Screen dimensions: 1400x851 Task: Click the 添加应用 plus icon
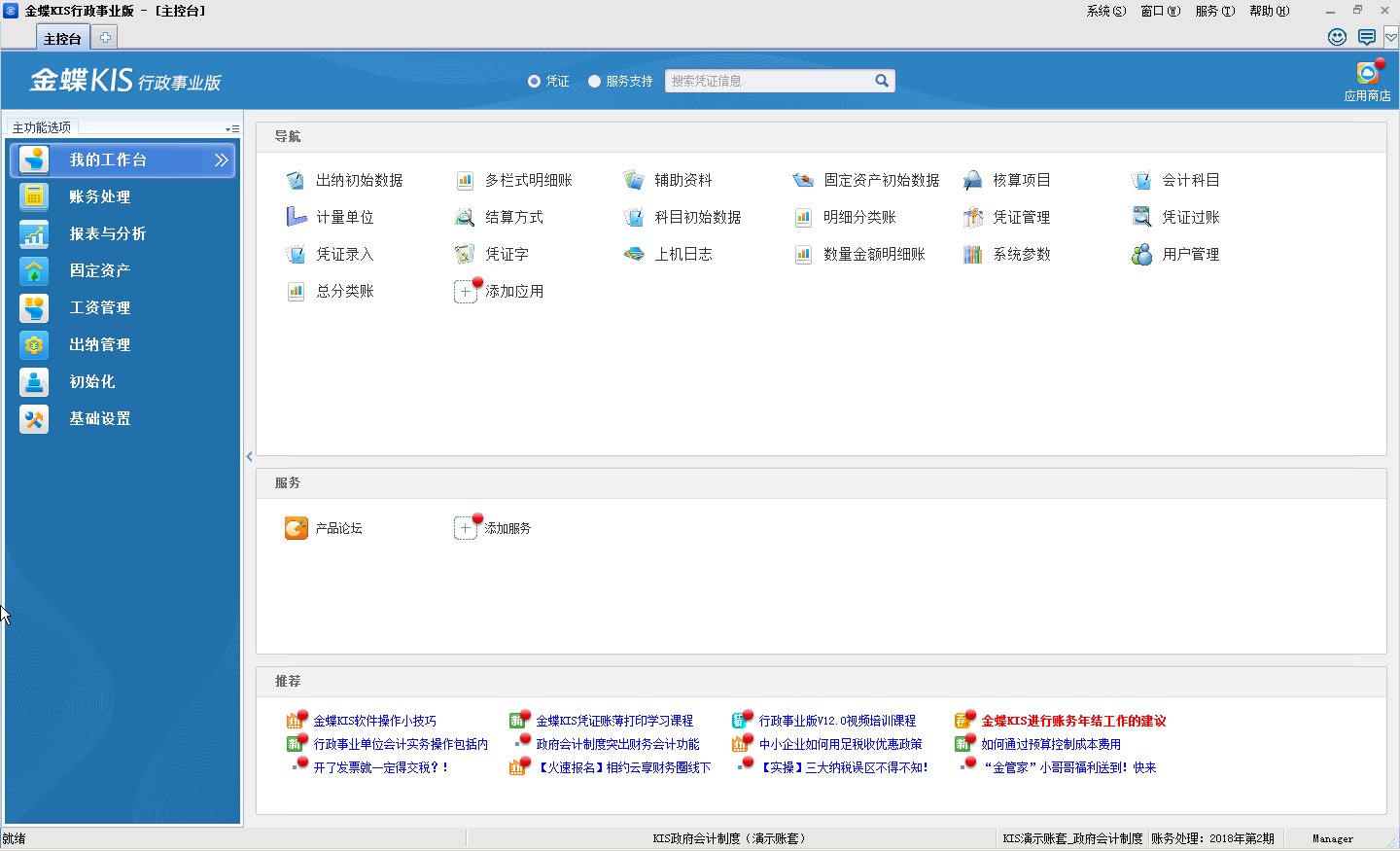point(466,292)
